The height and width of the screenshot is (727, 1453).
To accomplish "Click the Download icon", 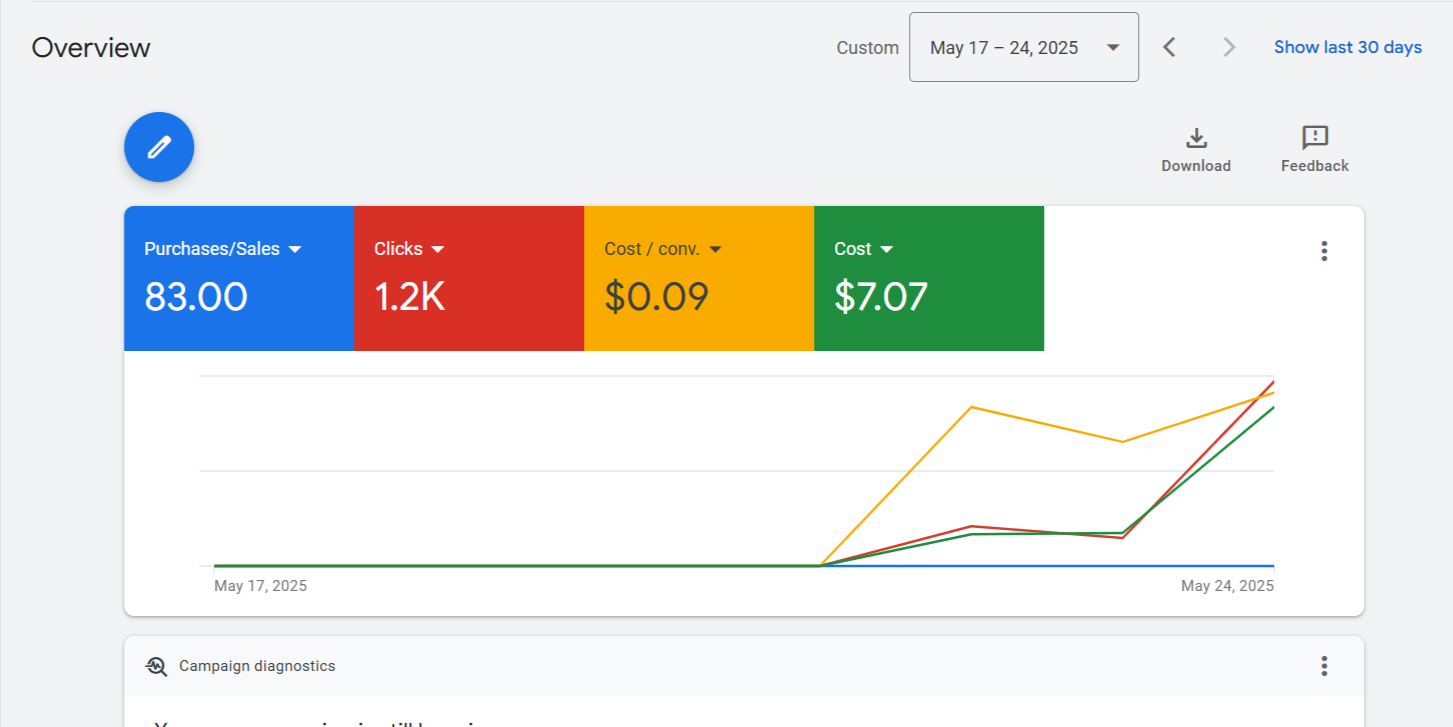I will [1196, 138].
